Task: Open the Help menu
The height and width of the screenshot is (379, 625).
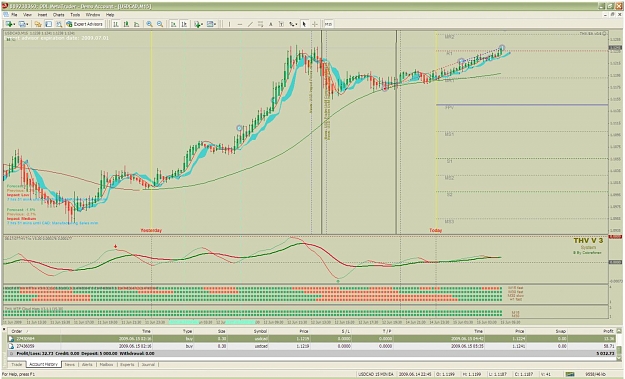Action: pos(110,15)
